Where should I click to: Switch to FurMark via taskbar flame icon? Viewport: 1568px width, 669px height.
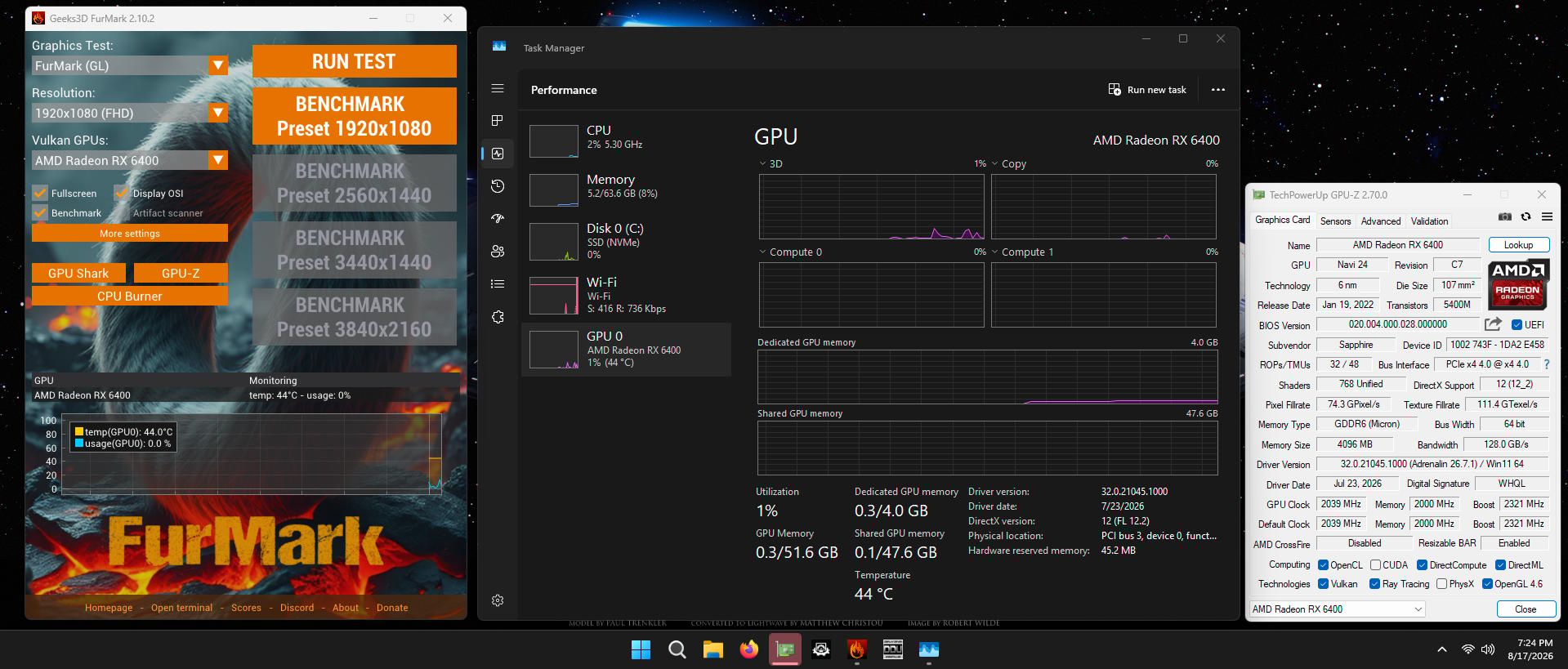coord(857,649)
